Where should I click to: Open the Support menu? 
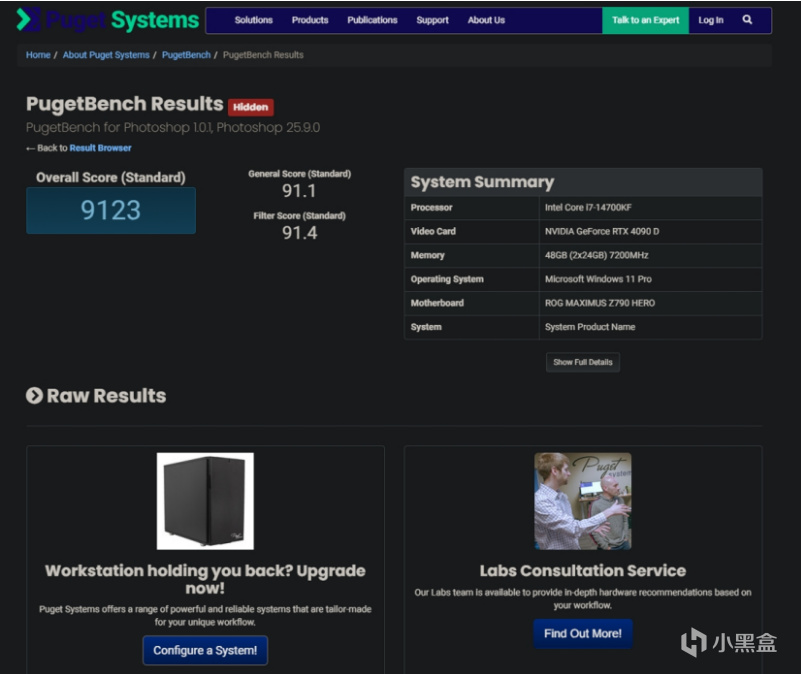[432, 20]
